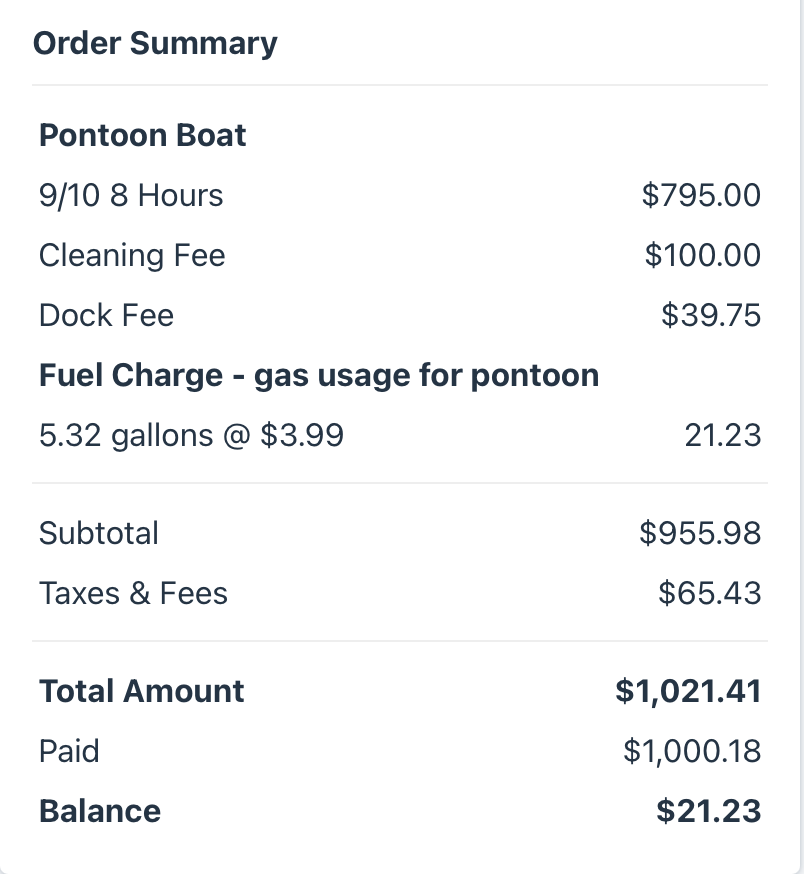Select the Pontoon Boat item title
This screenshot has height=874, width=804.
coord(143,135)
